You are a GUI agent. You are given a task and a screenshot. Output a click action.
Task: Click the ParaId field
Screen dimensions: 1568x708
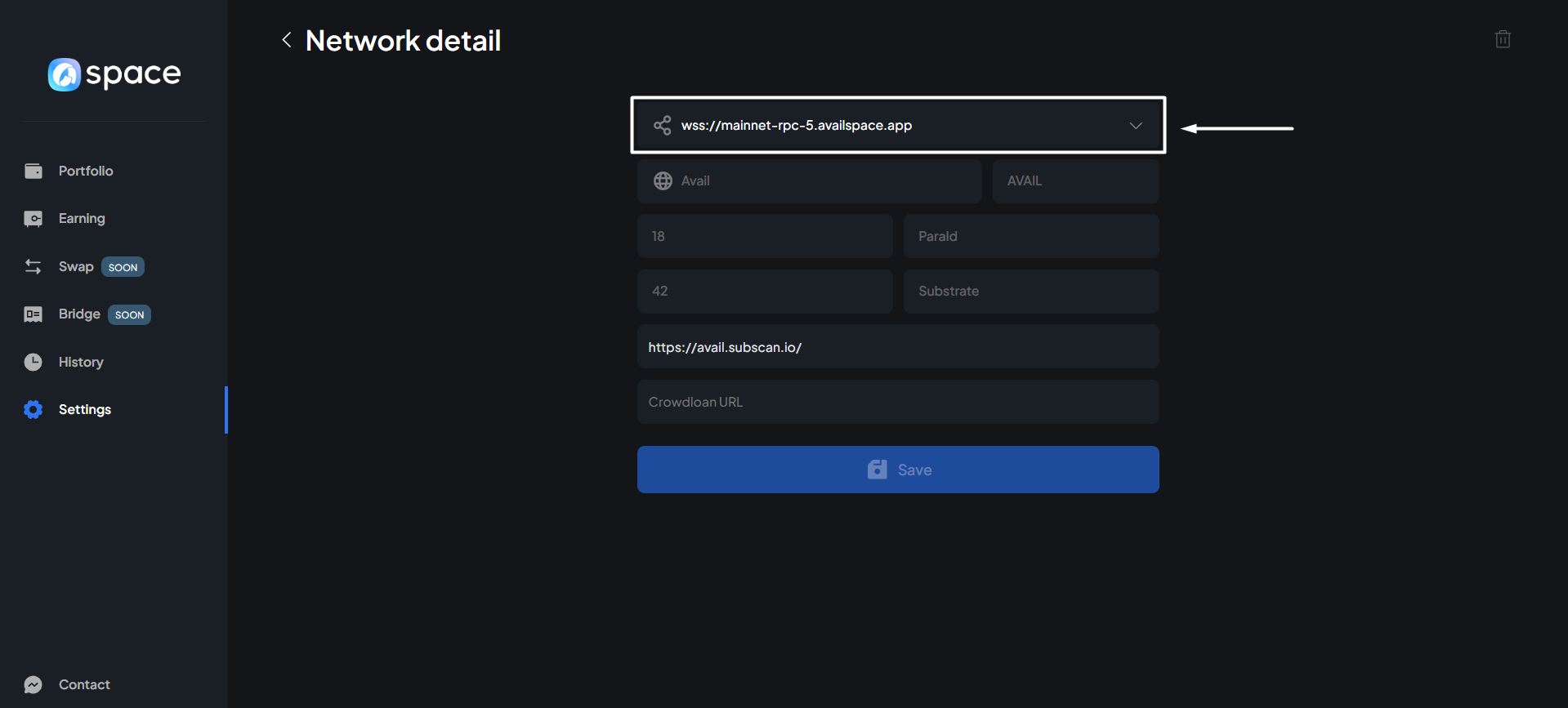(x=1030, y=237)
